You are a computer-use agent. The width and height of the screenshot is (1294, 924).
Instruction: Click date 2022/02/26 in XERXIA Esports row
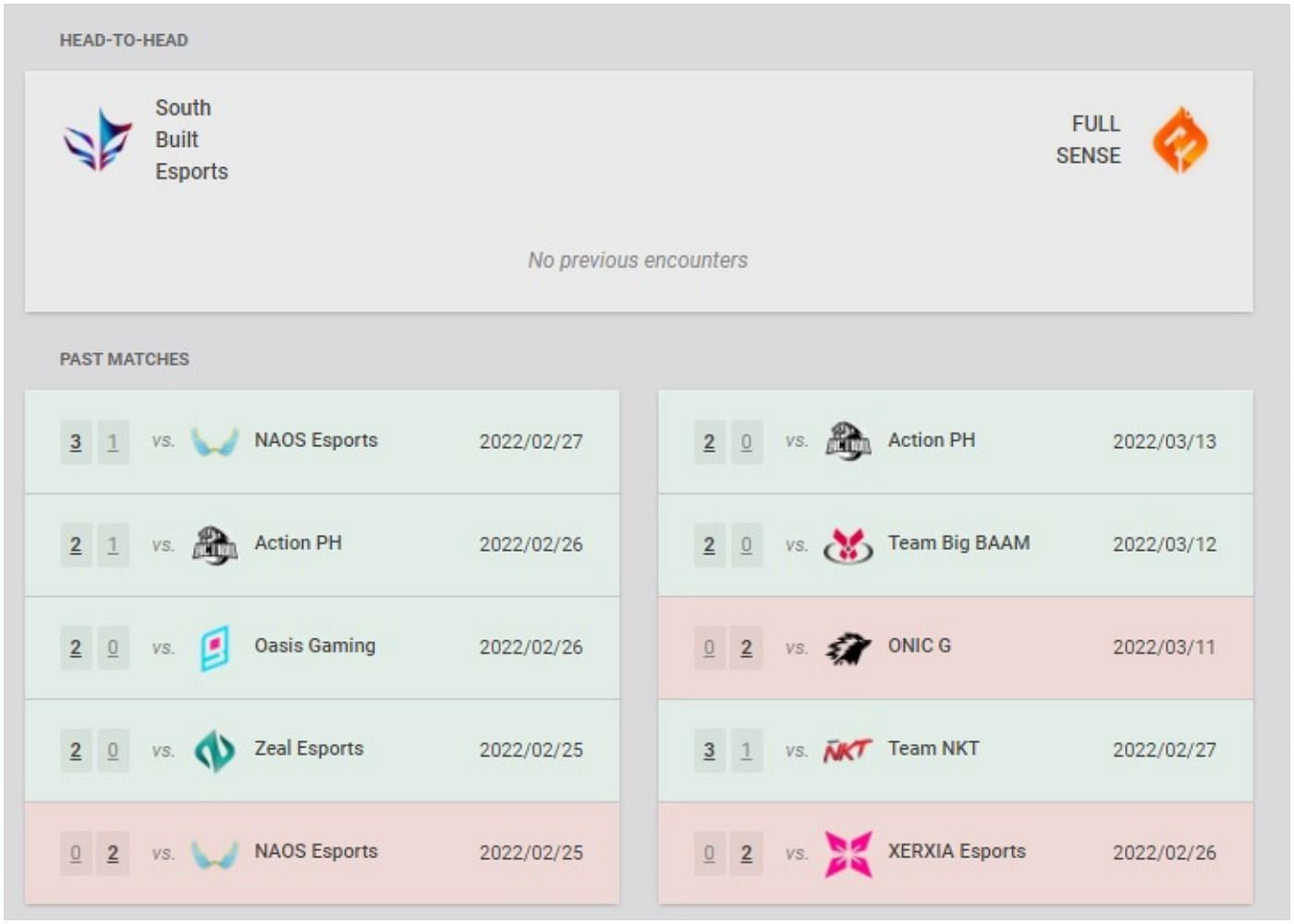(1165, 852)
